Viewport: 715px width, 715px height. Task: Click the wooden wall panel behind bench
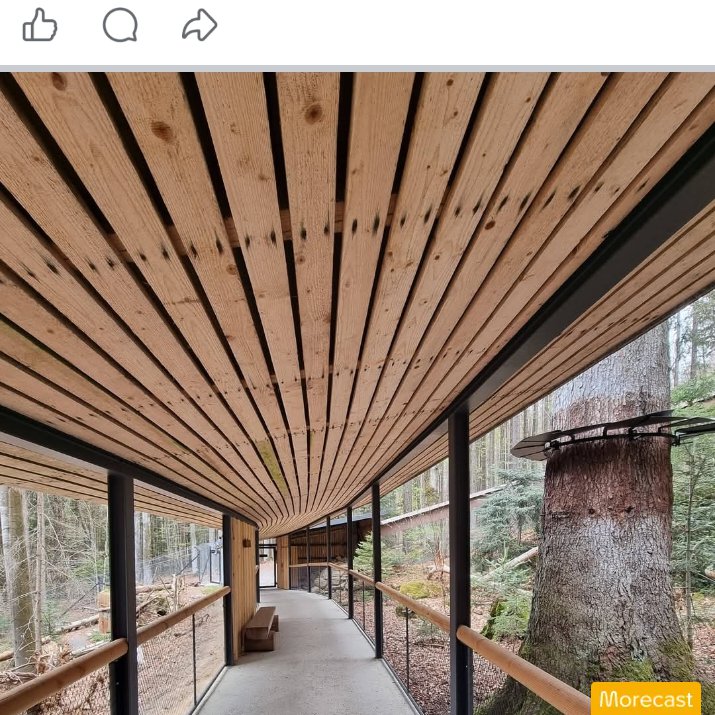click(244, 588)
